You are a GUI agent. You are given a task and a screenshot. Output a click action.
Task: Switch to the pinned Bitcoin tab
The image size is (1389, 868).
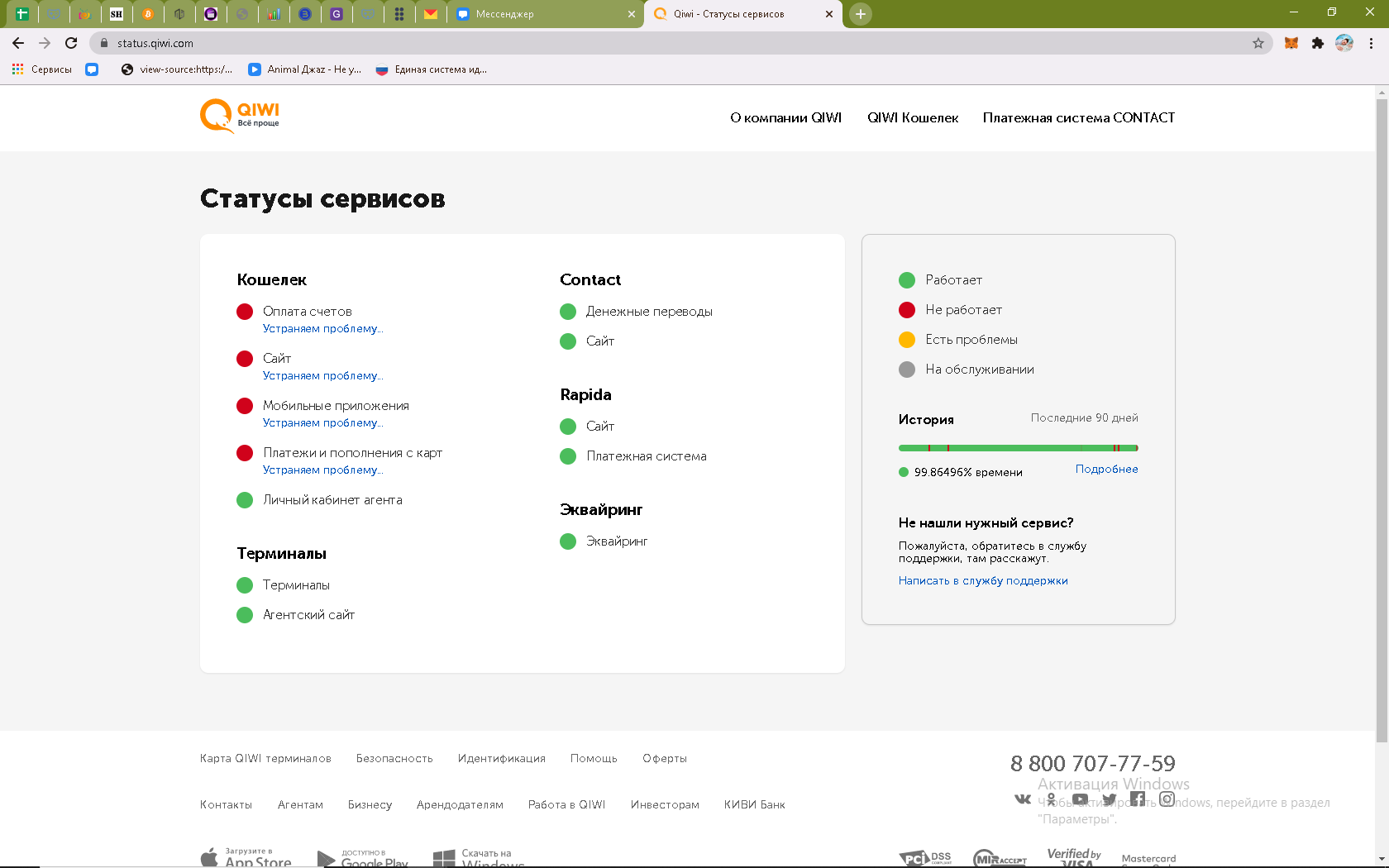click(x=148, y=14)
